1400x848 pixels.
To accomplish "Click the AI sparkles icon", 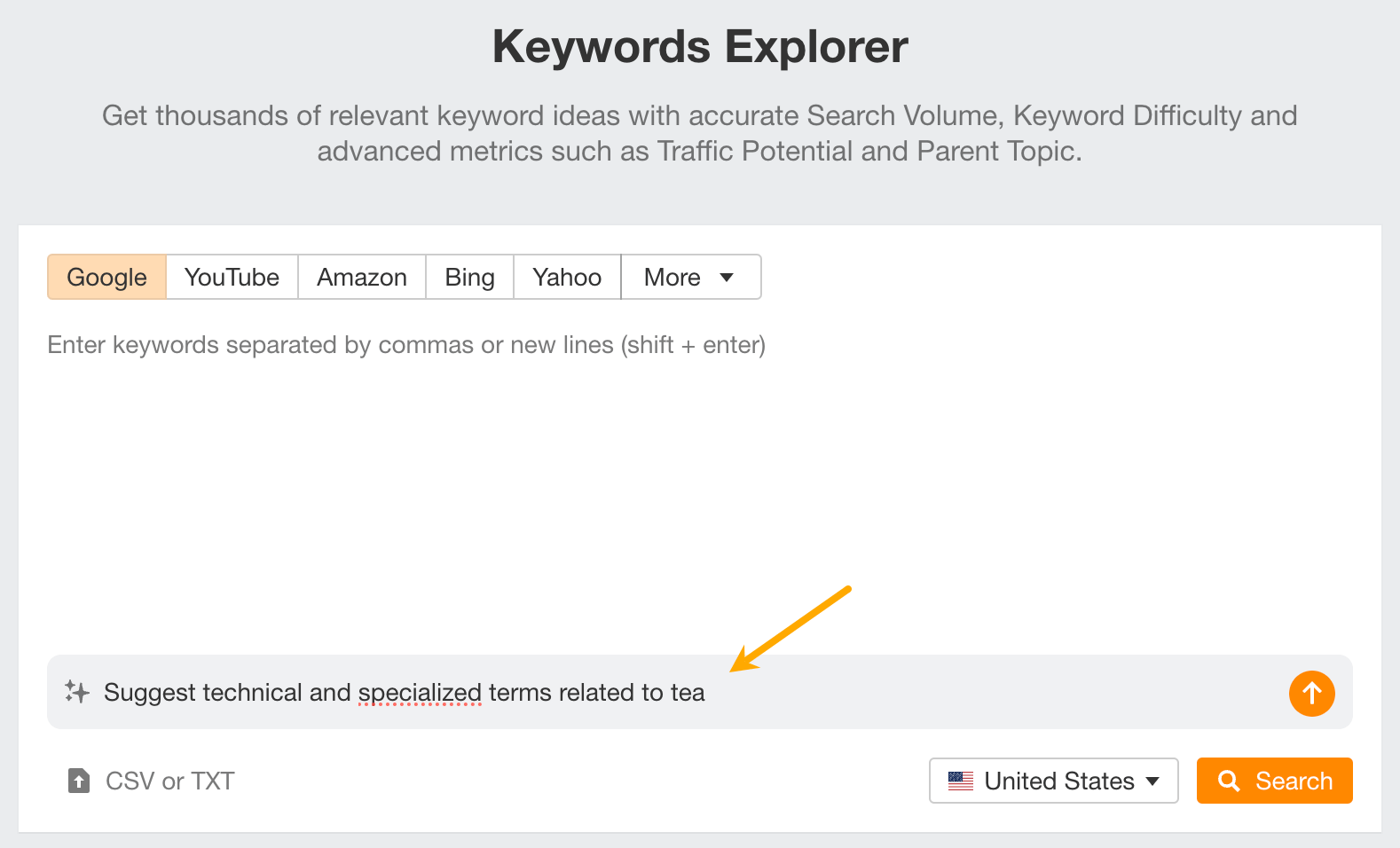I will 76,693.
